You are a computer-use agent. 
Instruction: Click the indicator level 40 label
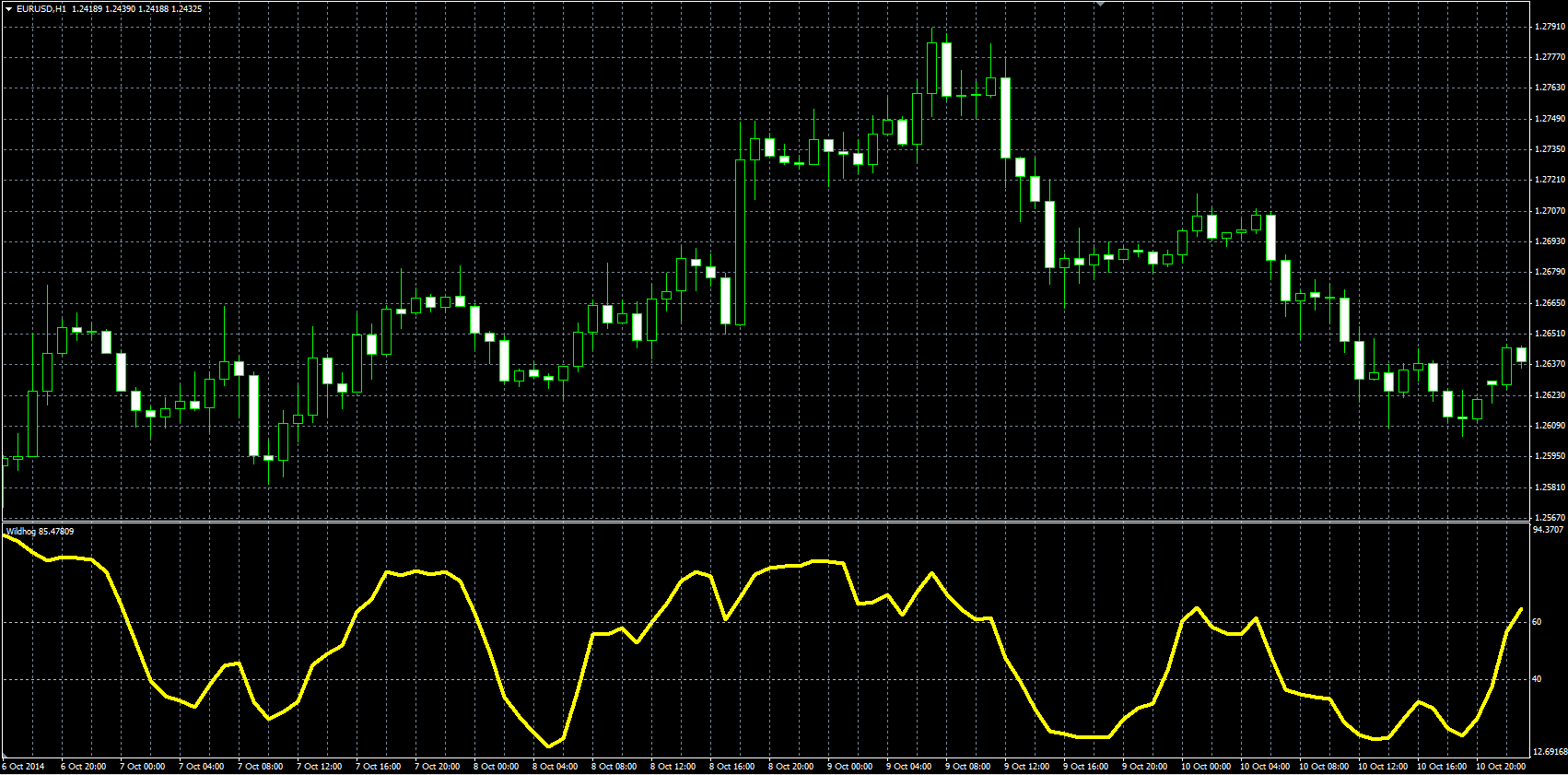point(1537,679)
